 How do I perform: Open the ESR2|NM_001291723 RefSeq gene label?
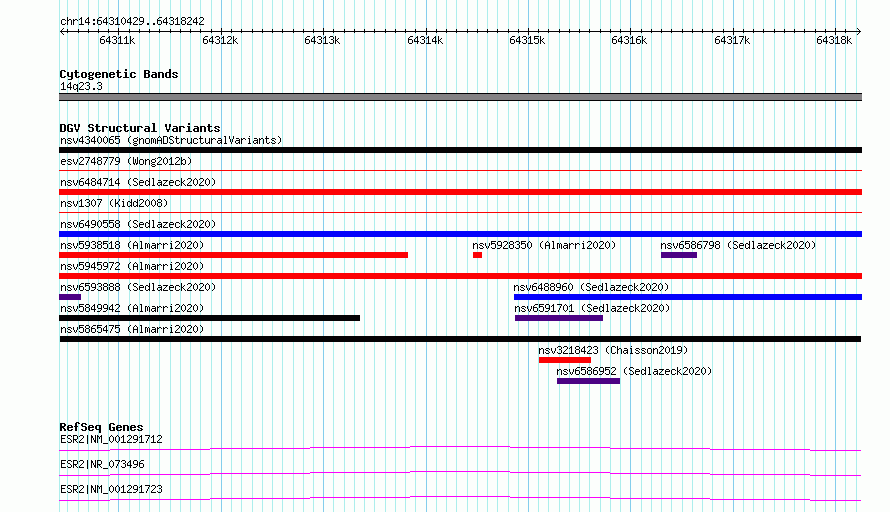click(x=111, y=489)
